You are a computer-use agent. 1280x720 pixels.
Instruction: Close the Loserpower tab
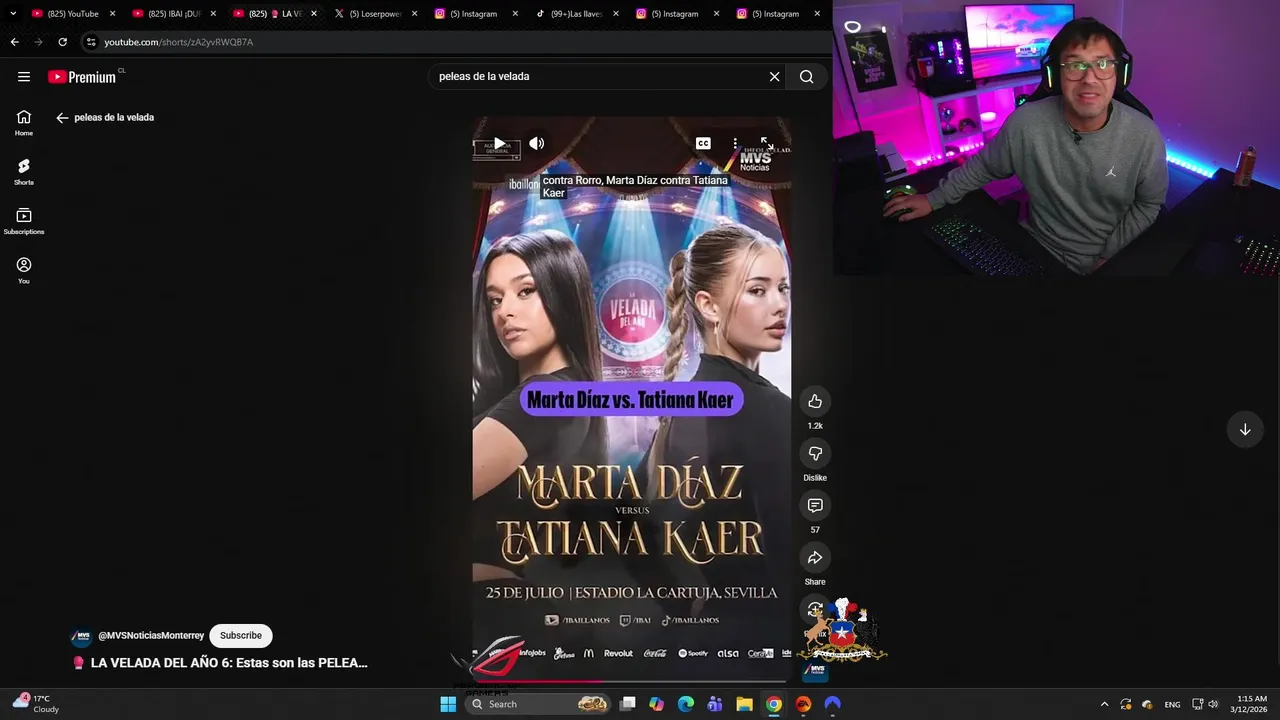coord(414,14)
